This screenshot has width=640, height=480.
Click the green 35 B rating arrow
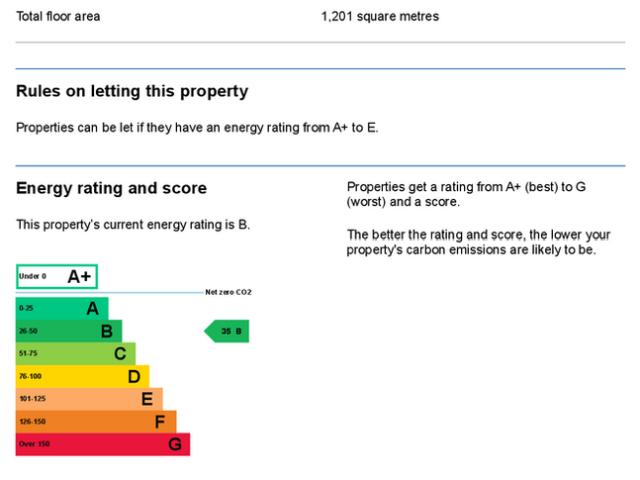click(228, 331)
